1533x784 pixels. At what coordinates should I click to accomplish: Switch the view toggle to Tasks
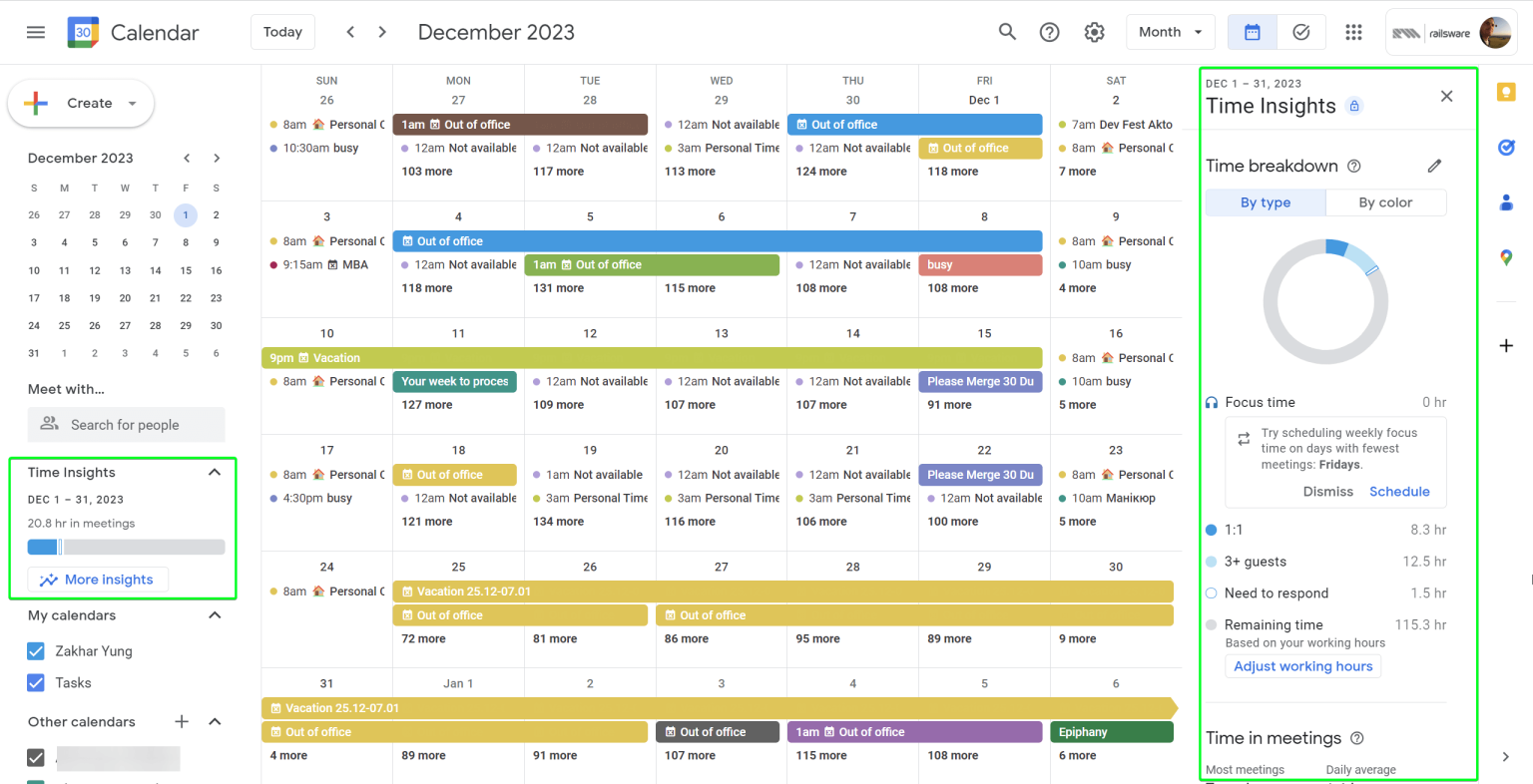tap(1300, 31)
